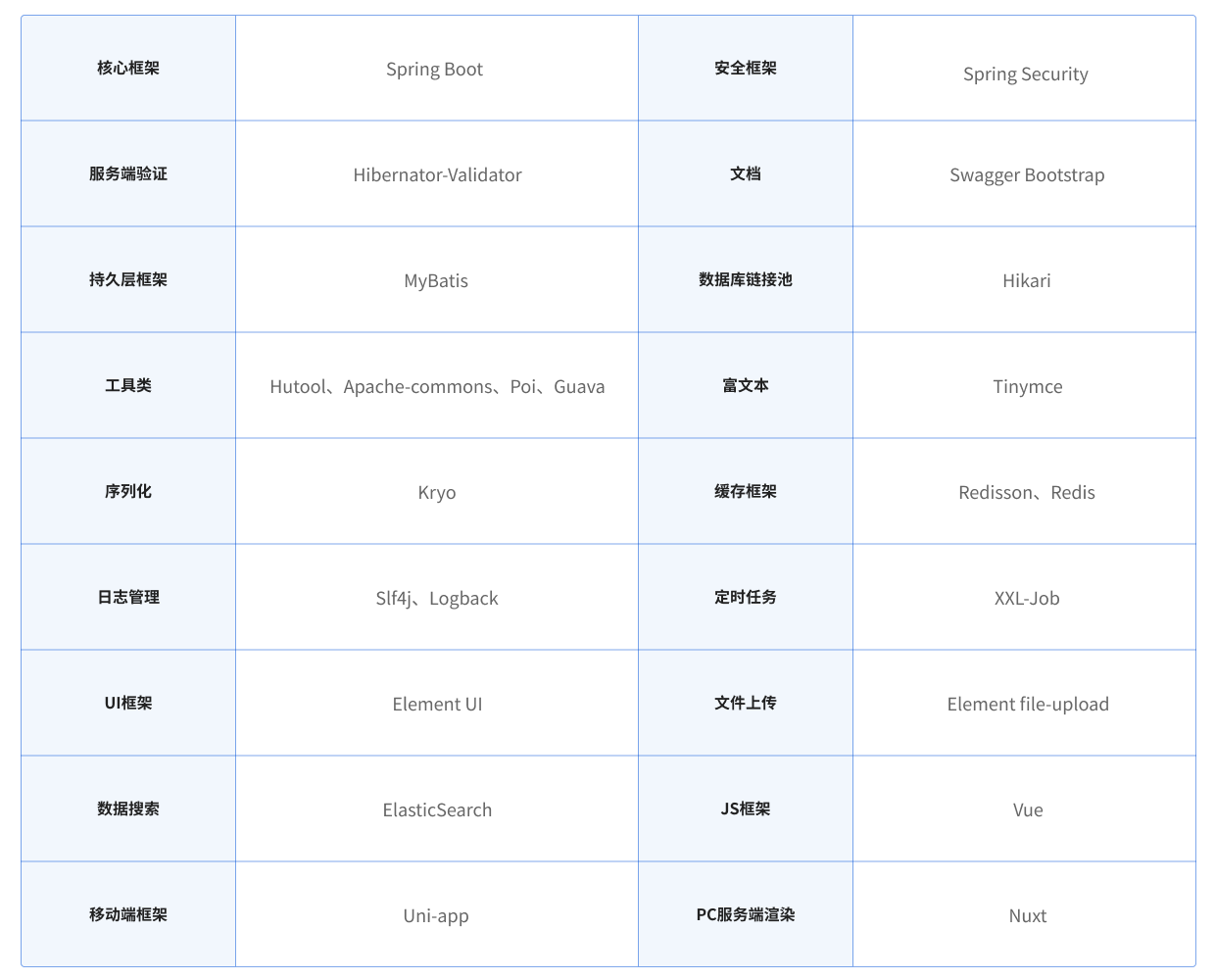1215x980 pixels.
Task: Click the ElasticSearch data search cell
Action: pos(437,809)
